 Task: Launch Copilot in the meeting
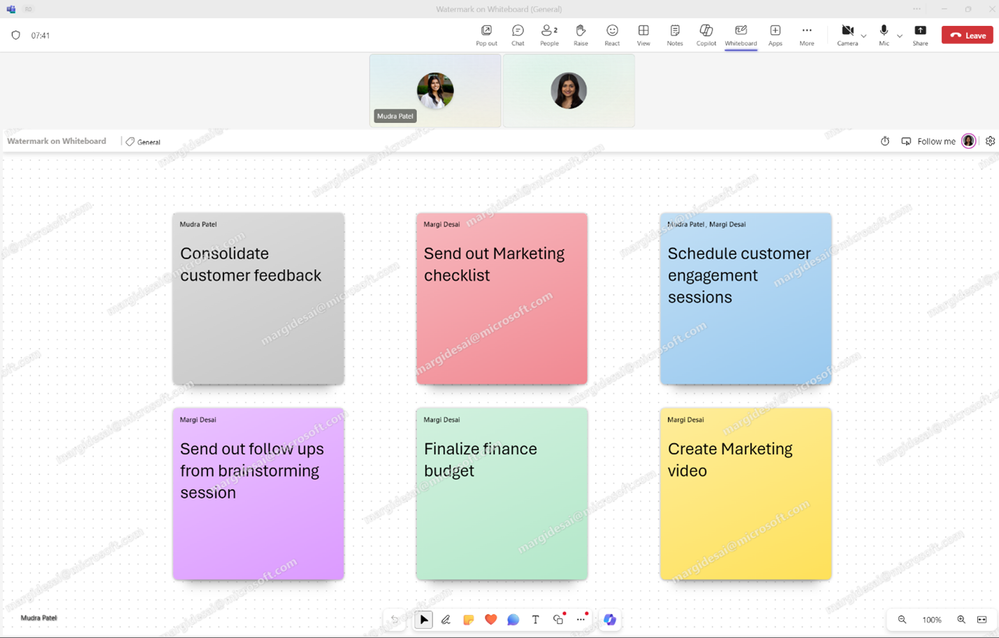pyautogui.click(x=706, y=35)
